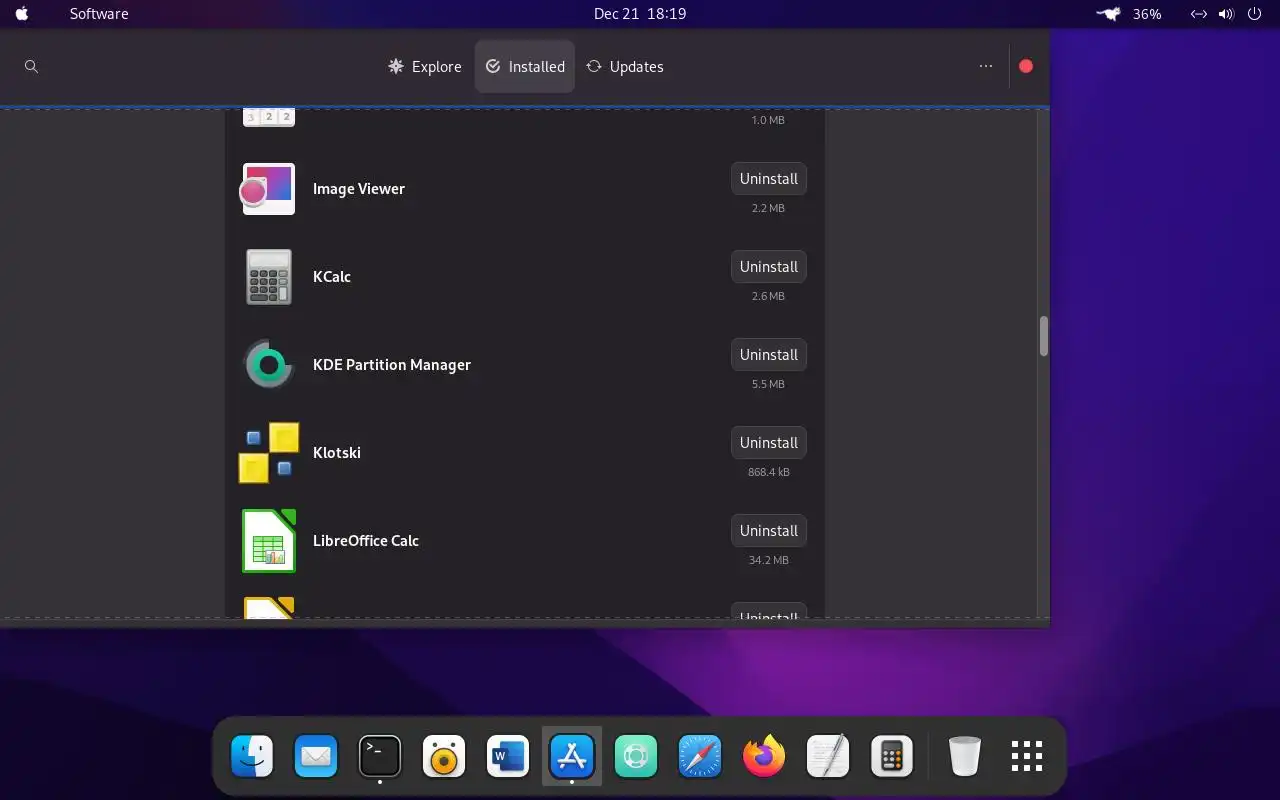Screen dimensions: 1280x800
Task: Uninstall KCalc
Action: click(x=769, y=267)
